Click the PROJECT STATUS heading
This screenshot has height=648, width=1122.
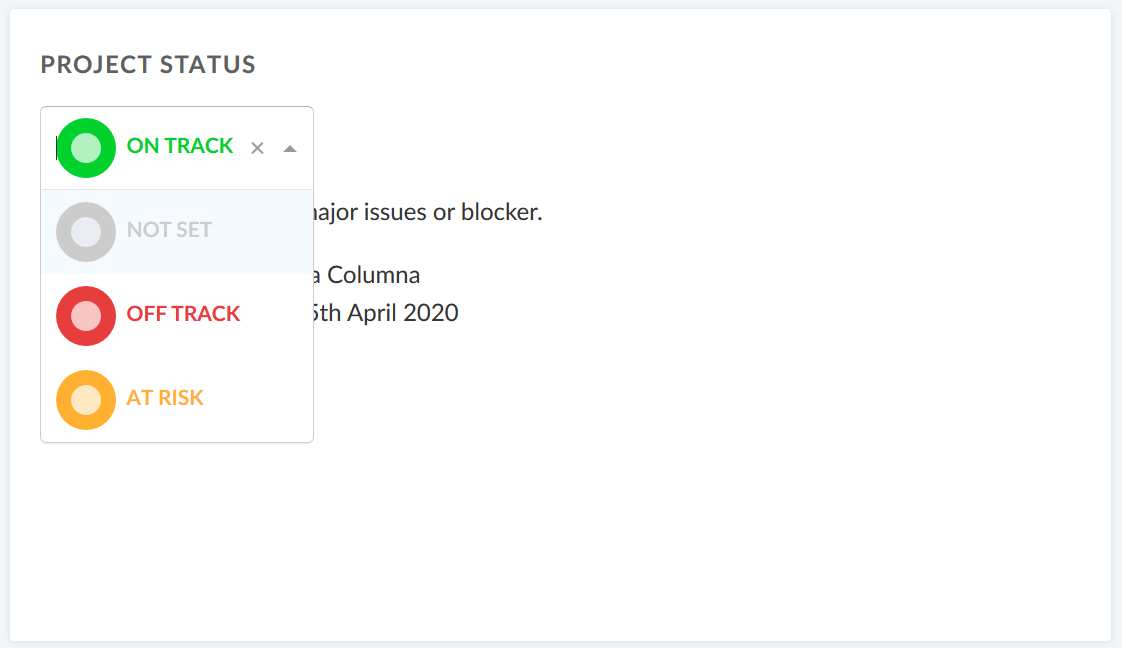click(x=148, y=65)
